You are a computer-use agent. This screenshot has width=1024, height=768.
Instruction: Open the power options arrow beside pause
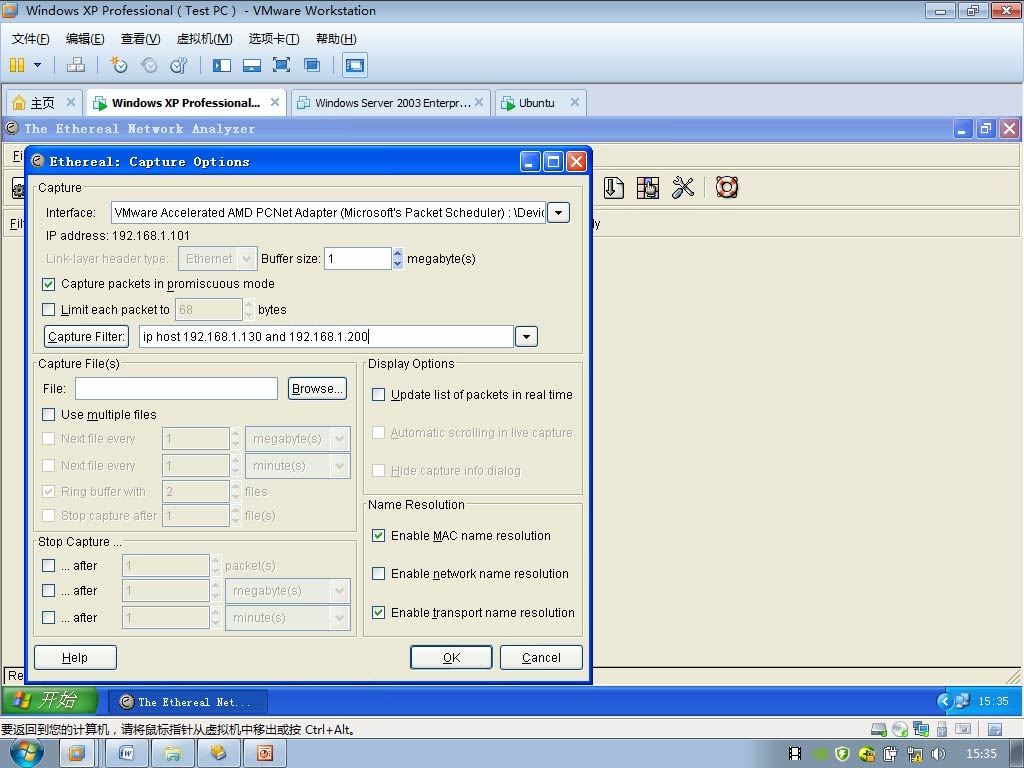[38, 65]
